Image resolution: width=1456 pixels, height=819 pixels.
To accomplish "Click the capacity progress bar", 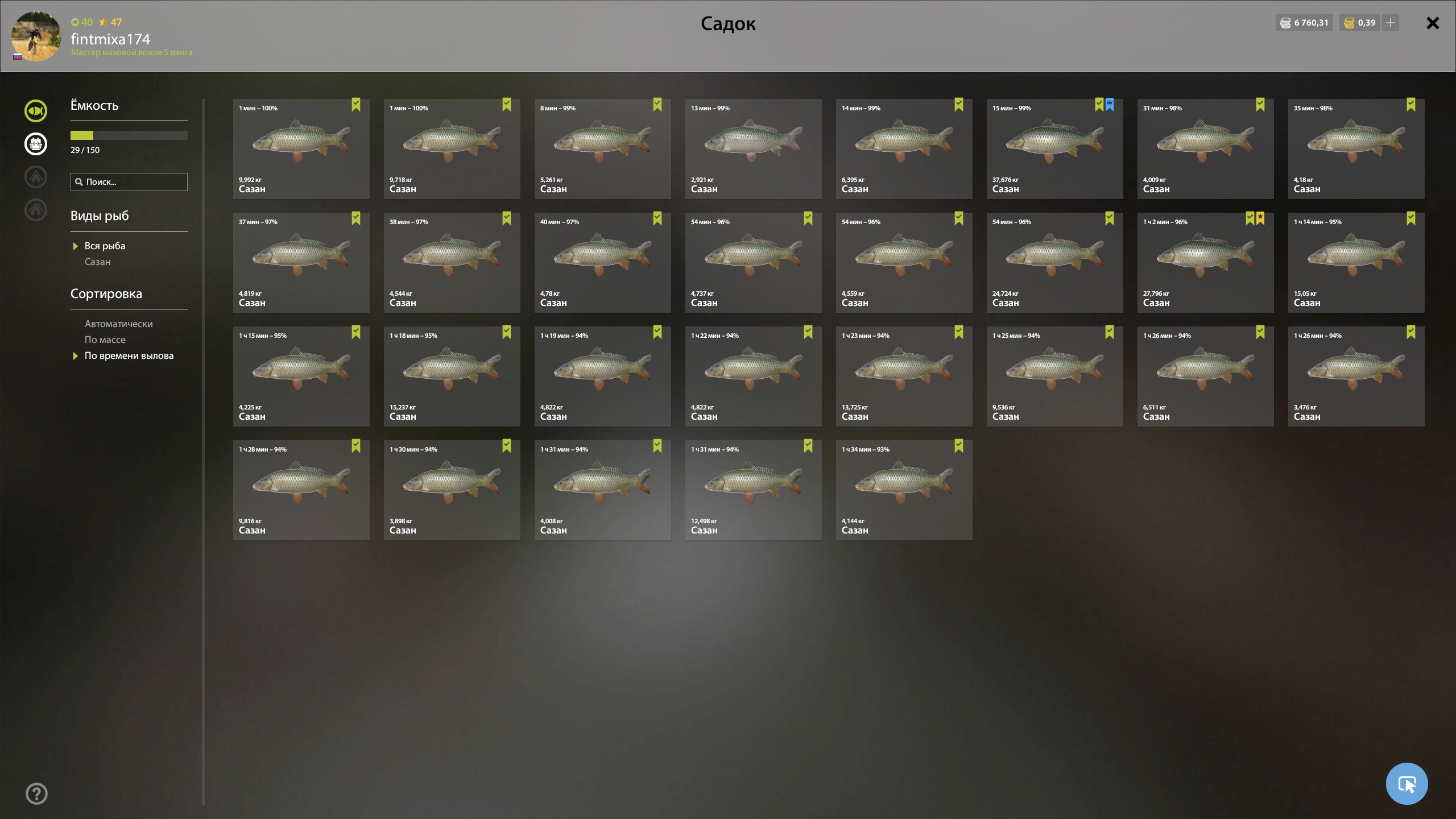I will click(129, 135).
